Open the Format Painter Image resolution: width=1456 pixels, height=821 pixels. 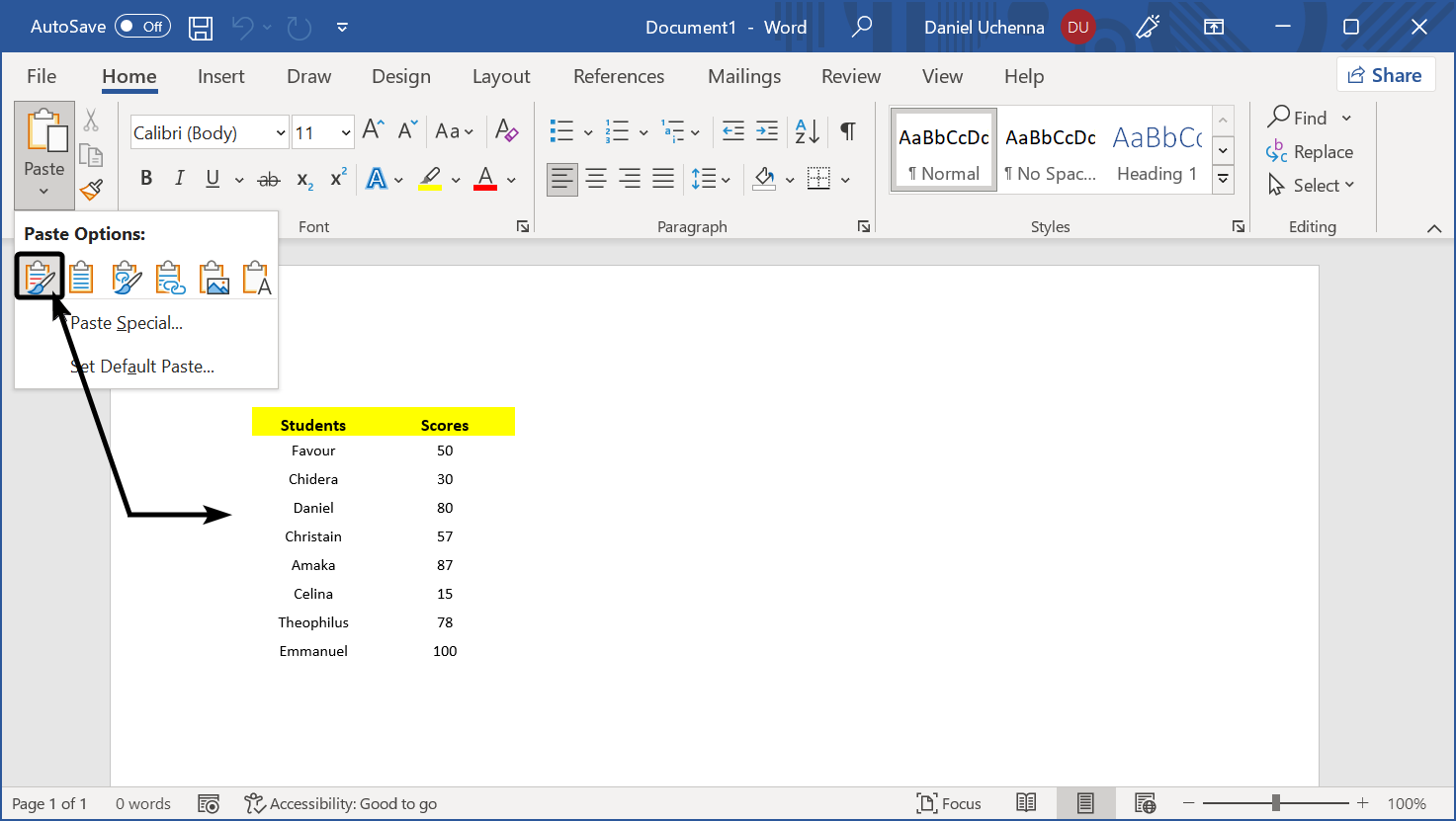[91, 190]
